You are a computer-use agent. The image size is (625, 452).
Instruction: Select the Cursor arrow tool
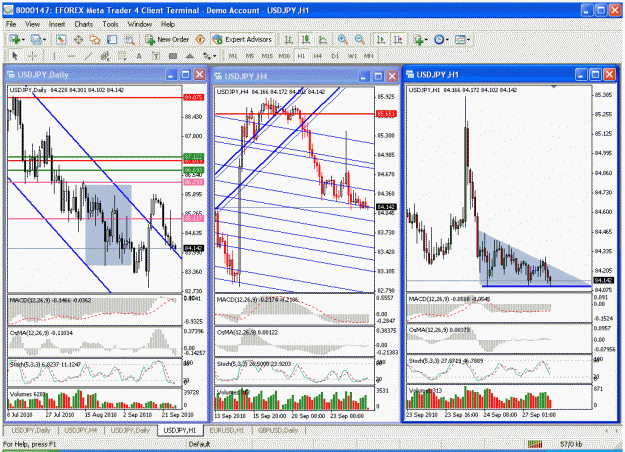coord(15,56)
